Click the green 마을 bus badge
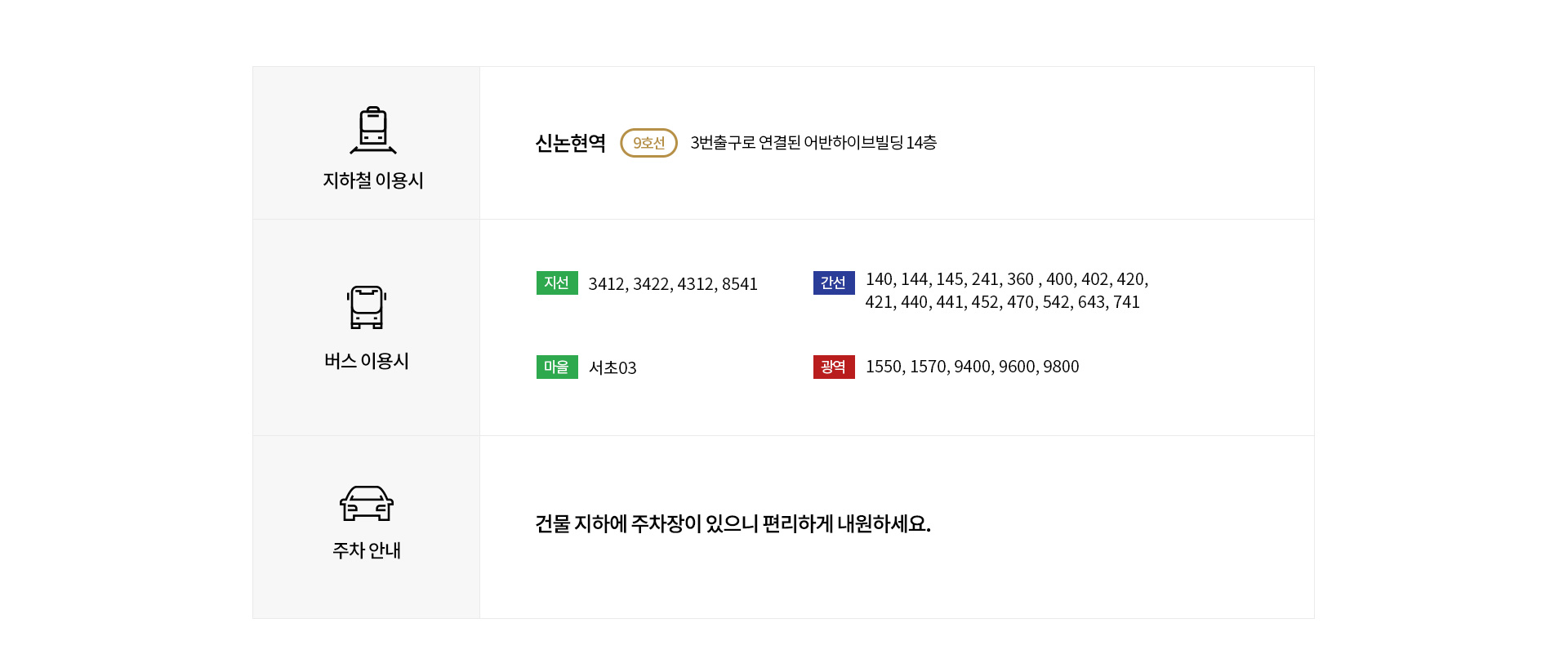The image size is (1568, 672). (x=557, y=367)
